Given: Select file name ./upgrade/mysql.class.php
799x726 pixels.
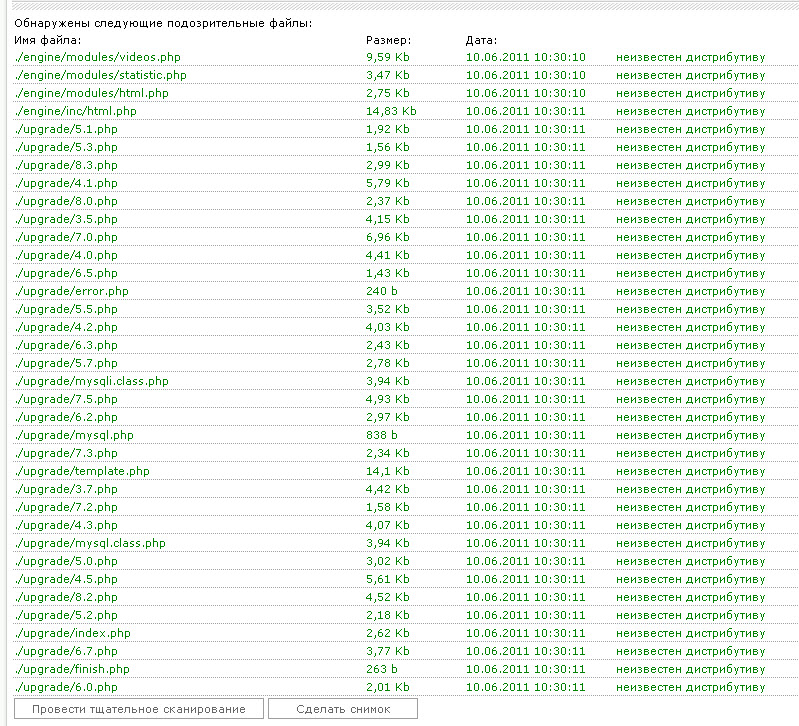Looking at the screenshot, I should (90, 543).
